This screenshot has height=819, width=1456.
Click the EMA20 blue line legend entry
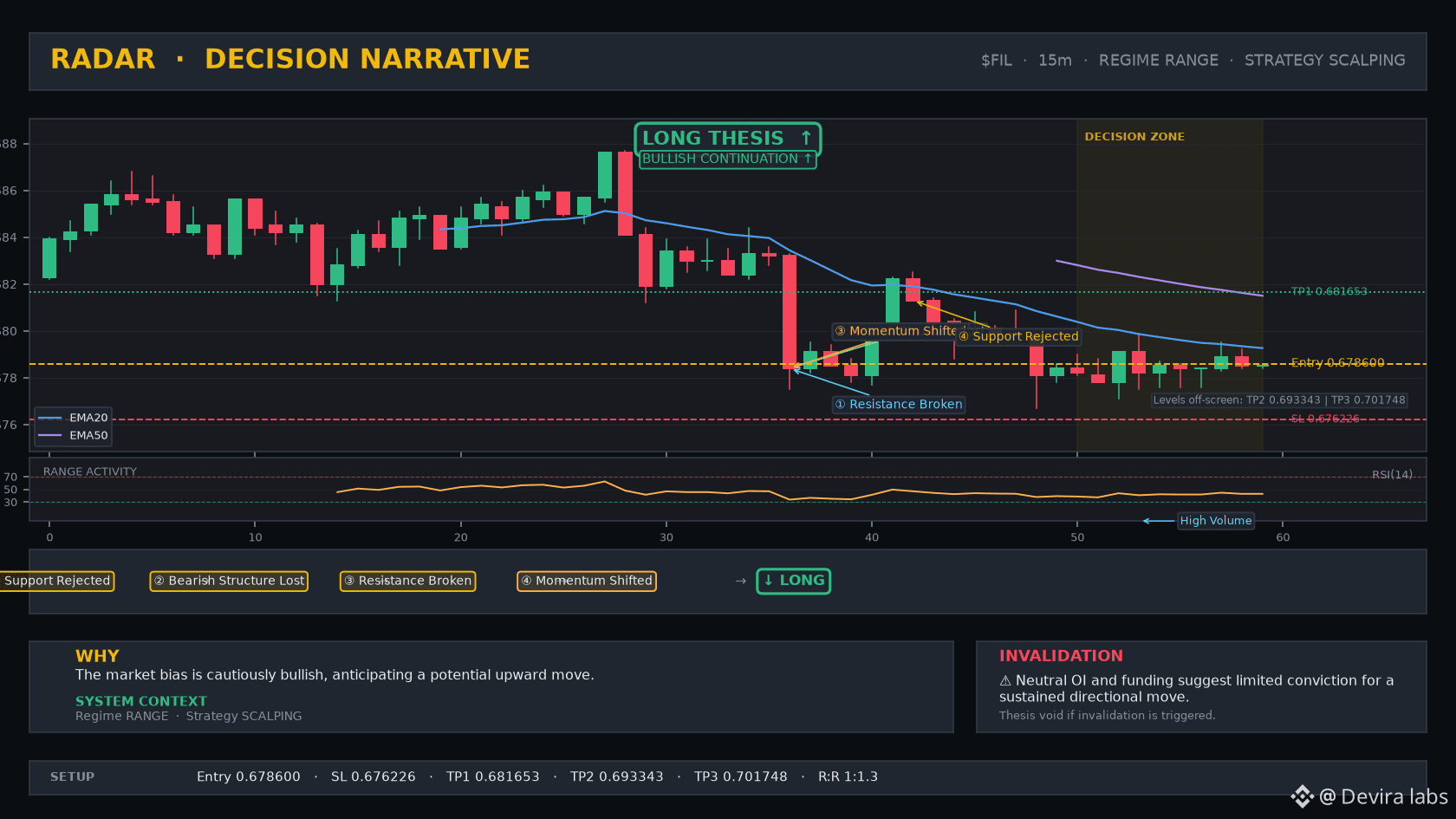pos(73,418)
